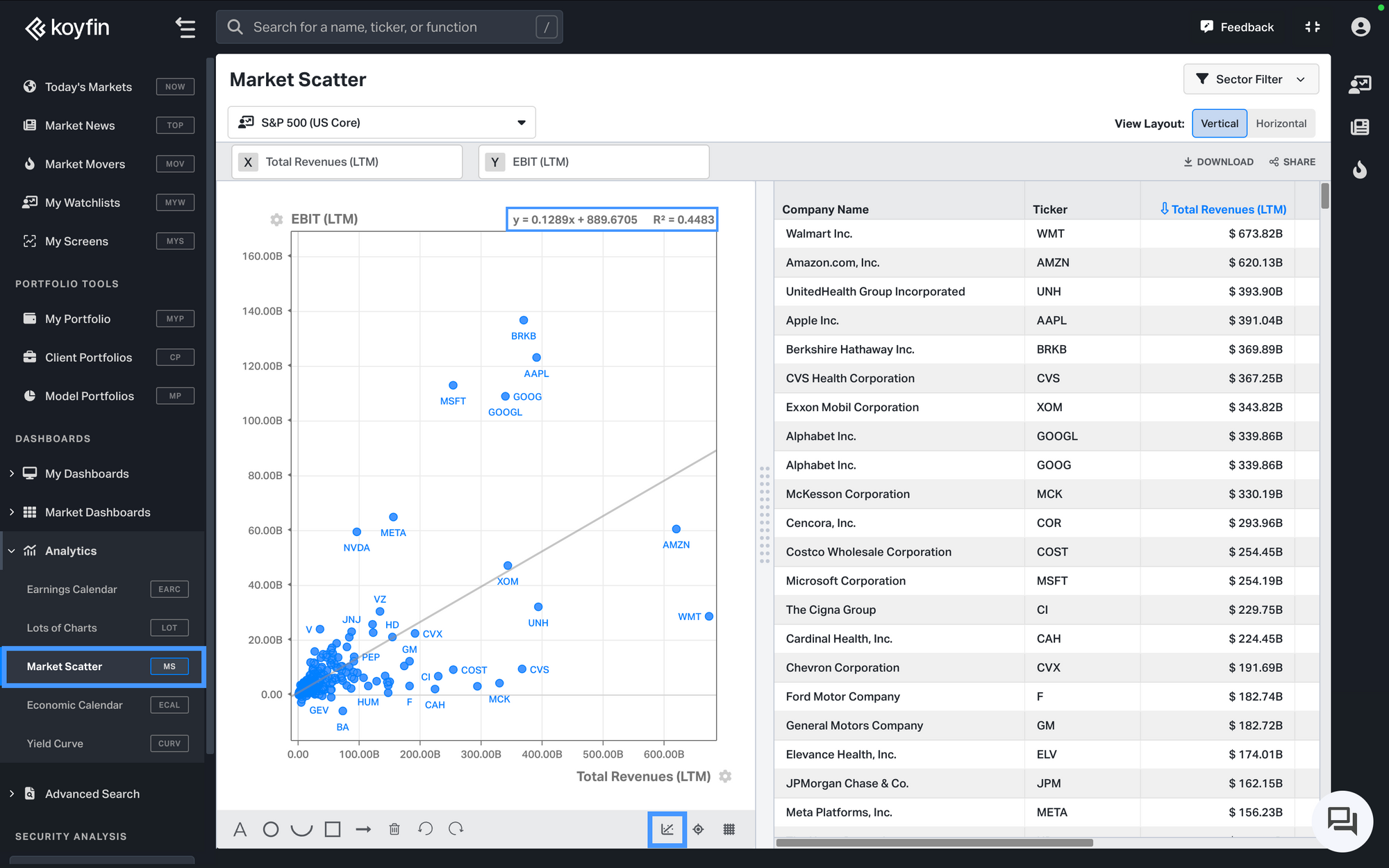
Task: Click the panel resize handle dots
Action: pos(765,514)
